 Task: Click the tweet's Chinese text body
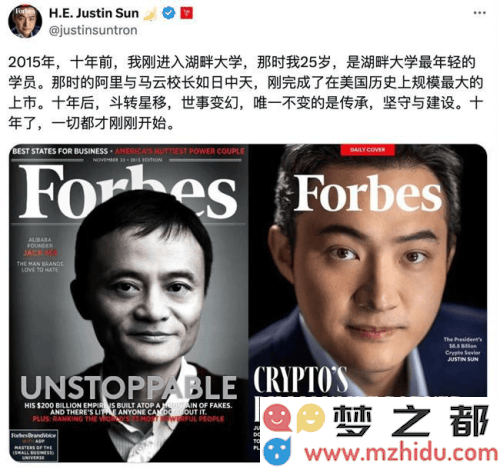[246, 93]
